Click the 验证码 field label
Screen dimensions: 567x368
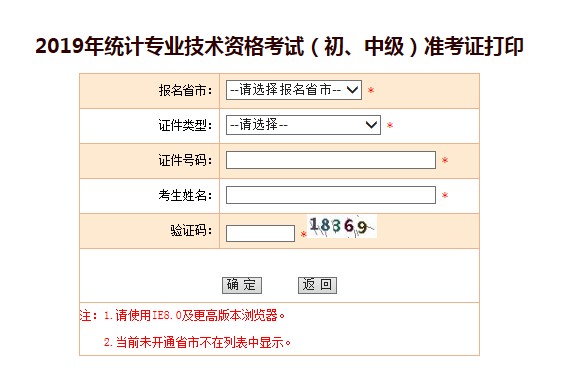191,230
